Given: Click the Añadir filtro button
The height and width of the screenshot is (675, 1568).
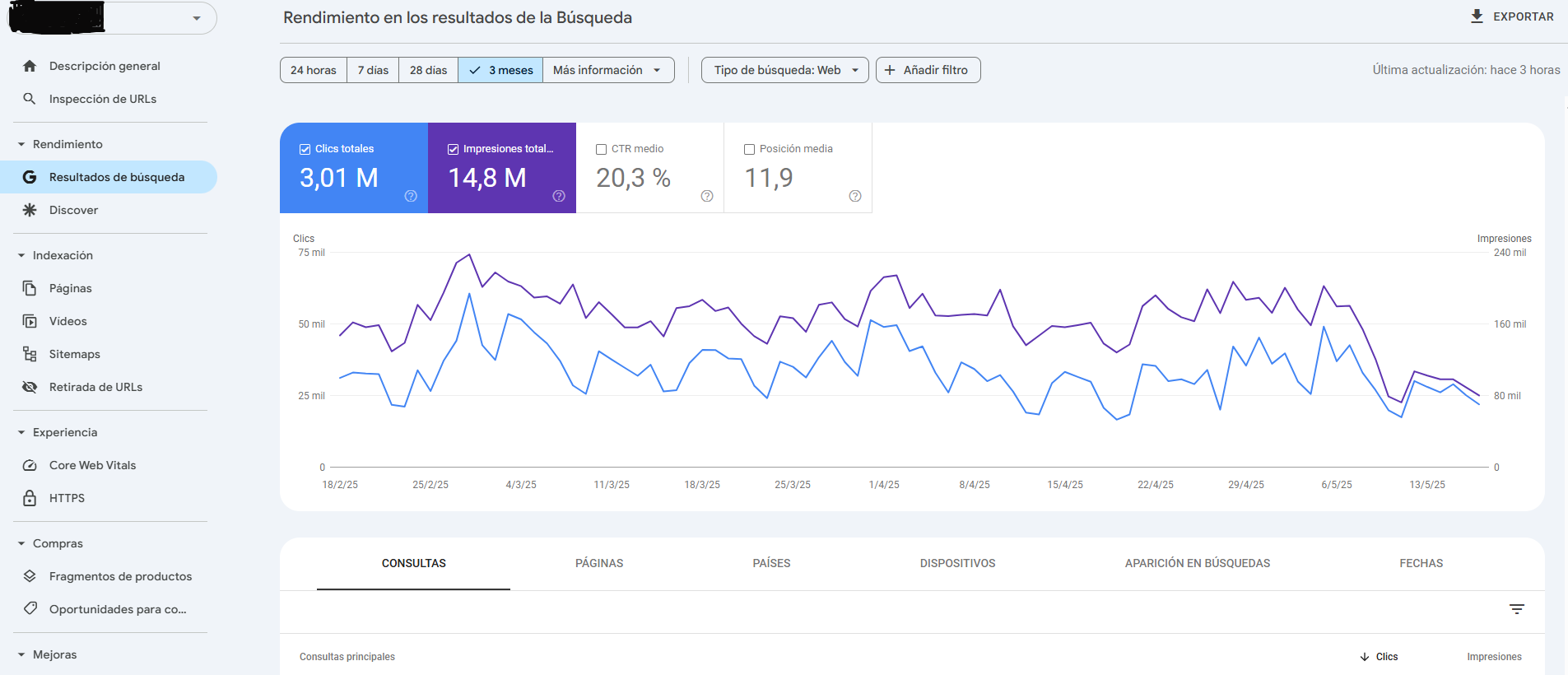Looking at the screenshot, I should (928, 70).
